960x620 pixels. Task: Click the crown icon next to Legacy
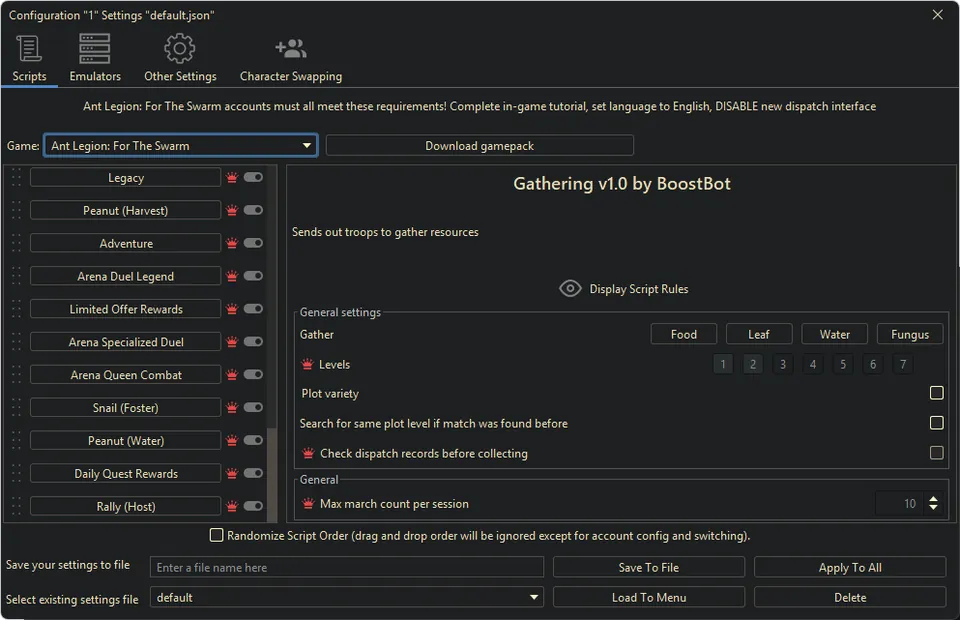tap(232, 177)
